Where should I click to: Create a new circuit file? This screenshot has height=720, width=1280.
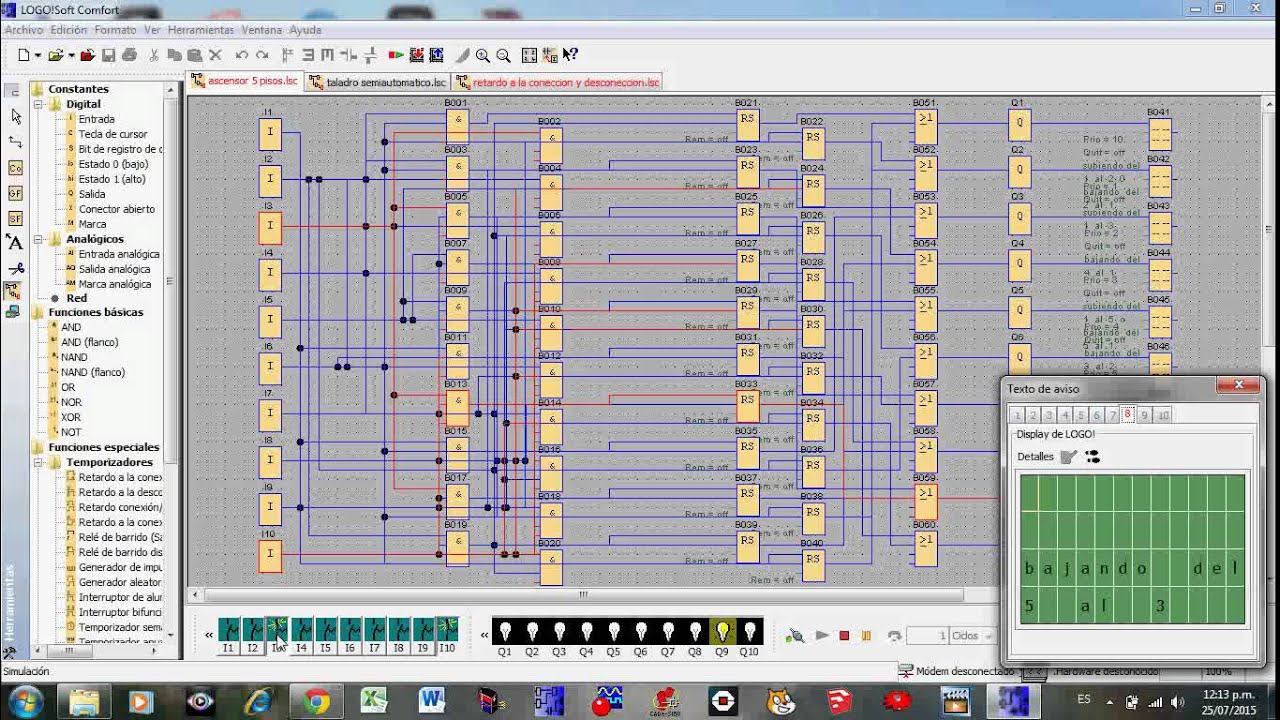click(x=23, y=56)
